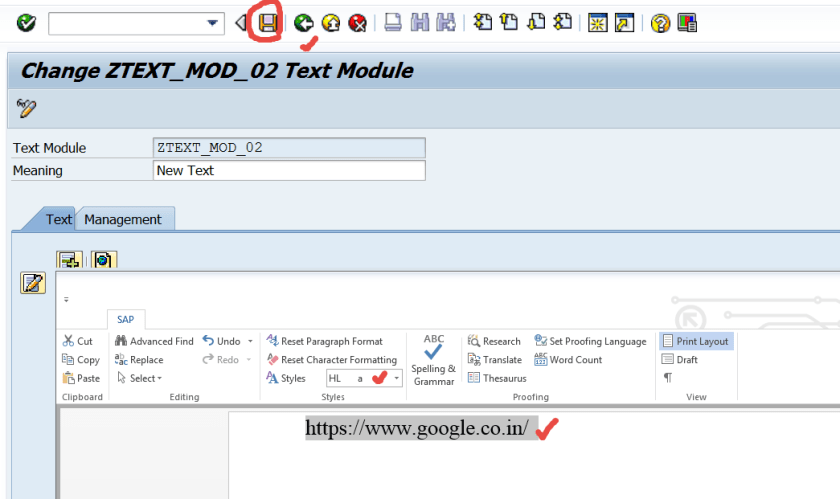Screen dimensions: 840x499
Task: Toggle paragraph marks pilcrow icon
Action: coord(668,378)
